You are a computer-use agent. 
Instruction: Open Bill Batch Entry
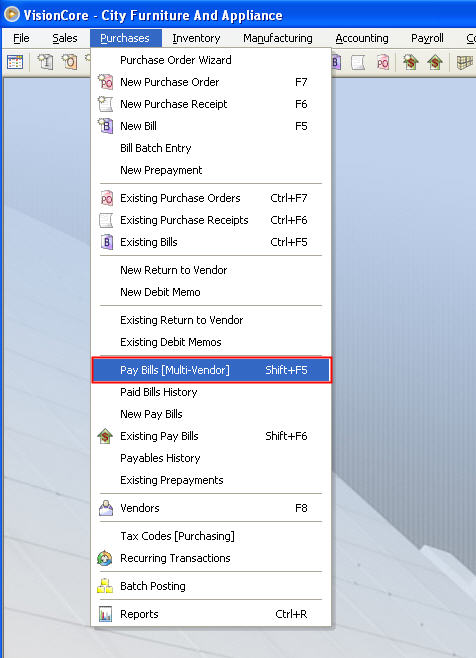coord(211,148)
